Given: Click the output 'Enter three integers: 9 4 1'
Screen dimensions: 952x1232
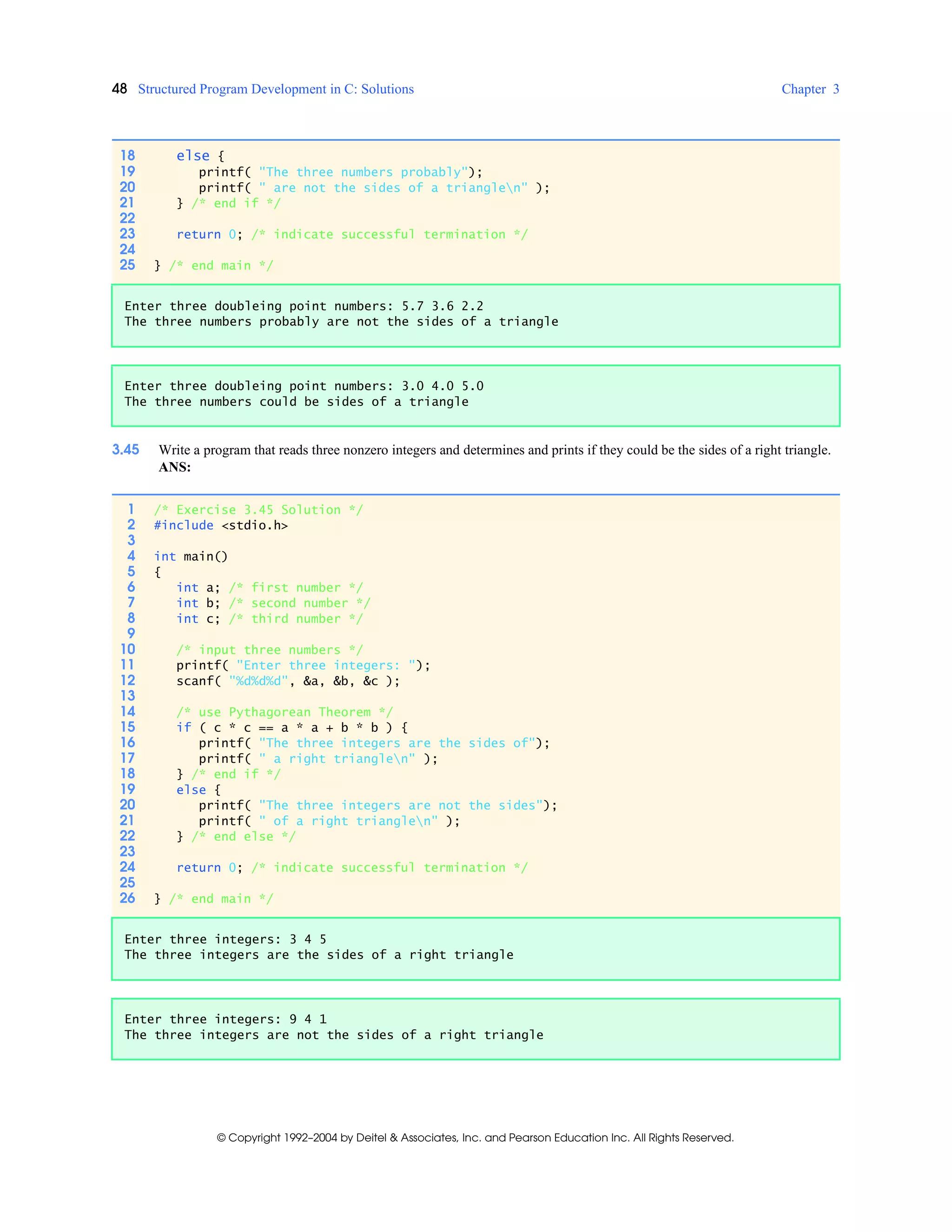Looking at the screenshot, I should (x=225, y=1019).
